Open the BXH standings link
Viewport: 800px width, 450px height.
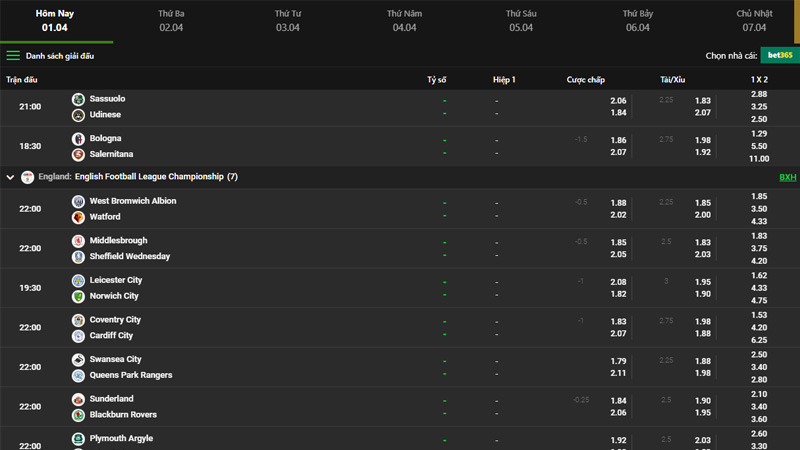(x=787, y=177)
